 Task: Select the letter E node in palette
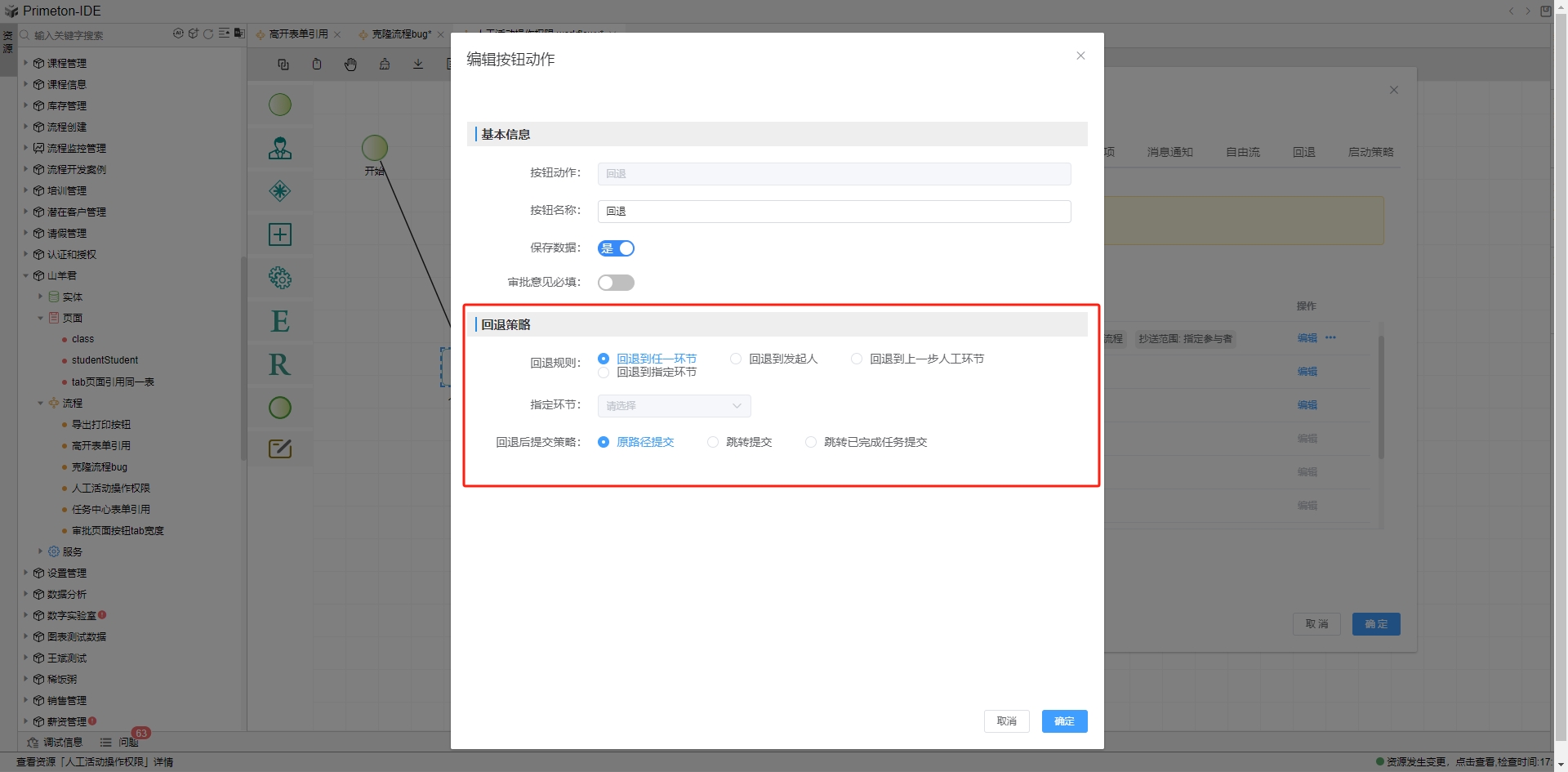point(280,321)
